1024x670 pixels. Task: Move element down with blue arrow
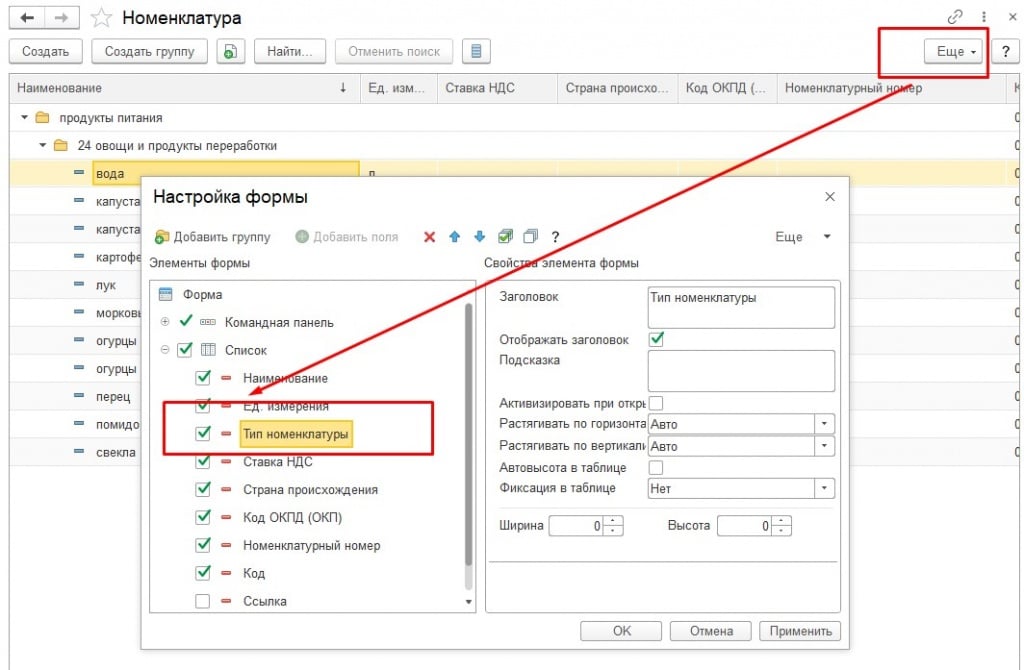tap(479, 237)
